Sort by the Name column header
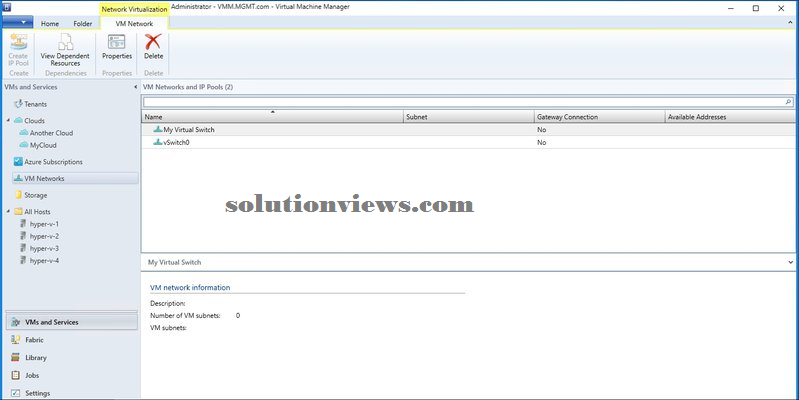The height and width of the screenshot is (400, 799). point(272,117)
